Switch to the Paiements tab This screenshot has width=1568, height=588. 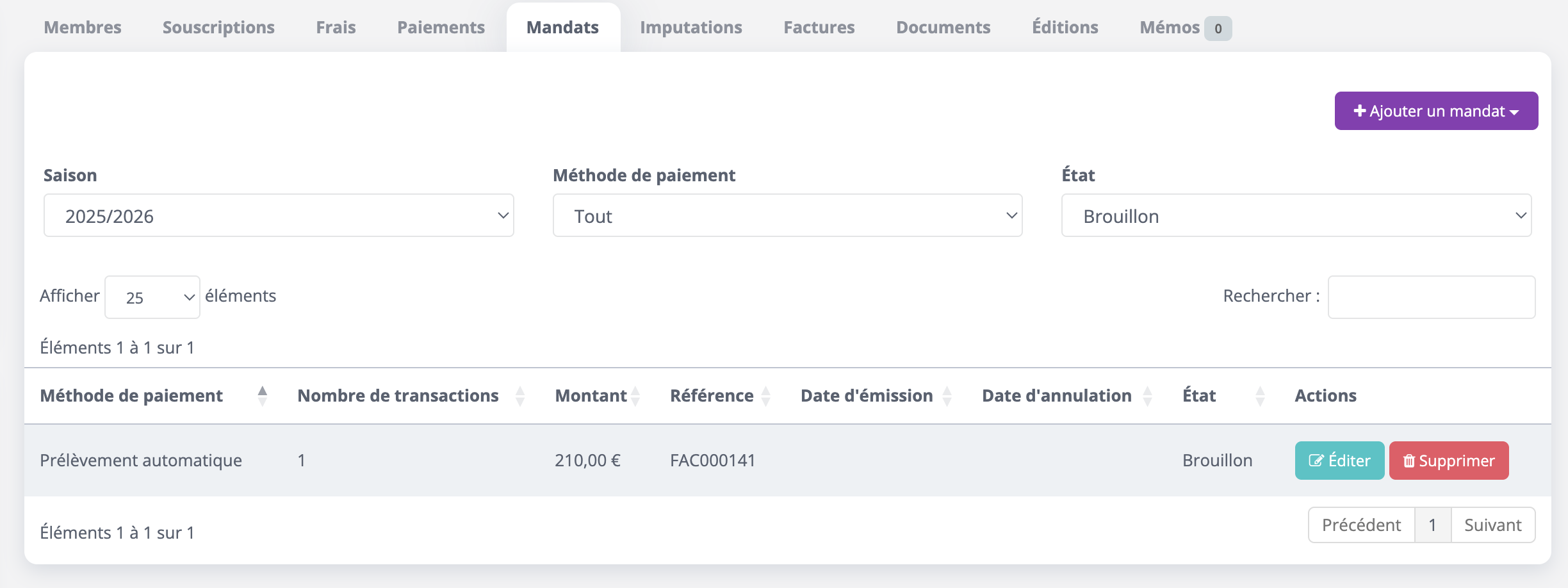441,28
